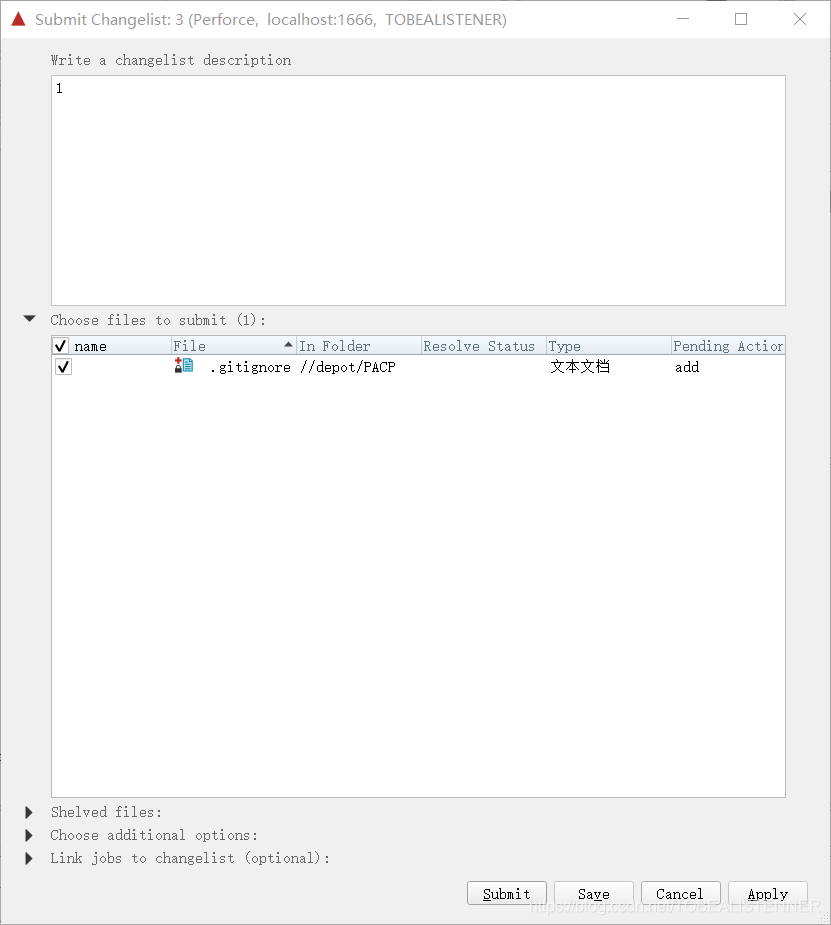Click the name column header
The height and width of the screenshot is (925, 831).
pos(90,346)
